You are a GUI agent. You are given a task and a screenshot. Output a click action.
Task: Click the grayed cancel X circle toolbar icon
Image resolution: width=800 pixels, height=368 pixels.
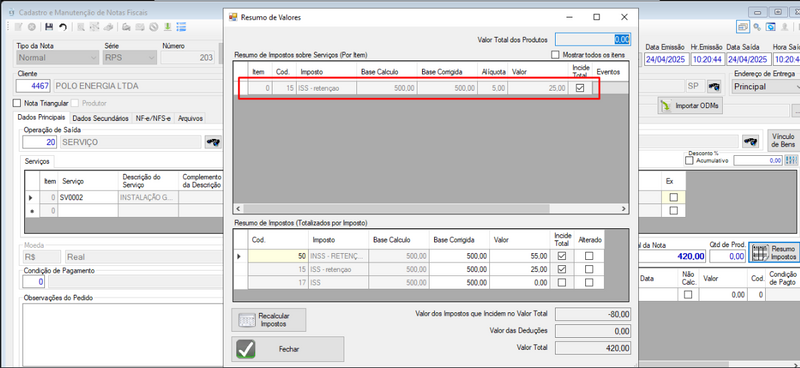coord(32,27)
